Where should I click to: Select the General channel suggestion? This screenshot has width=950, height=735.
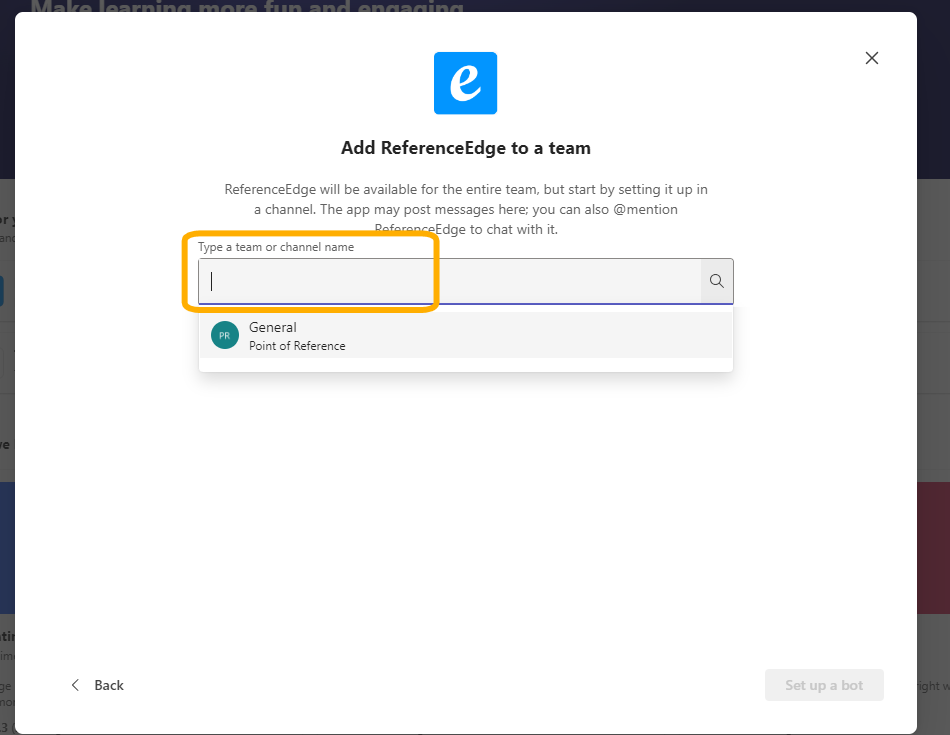point(273,327)
